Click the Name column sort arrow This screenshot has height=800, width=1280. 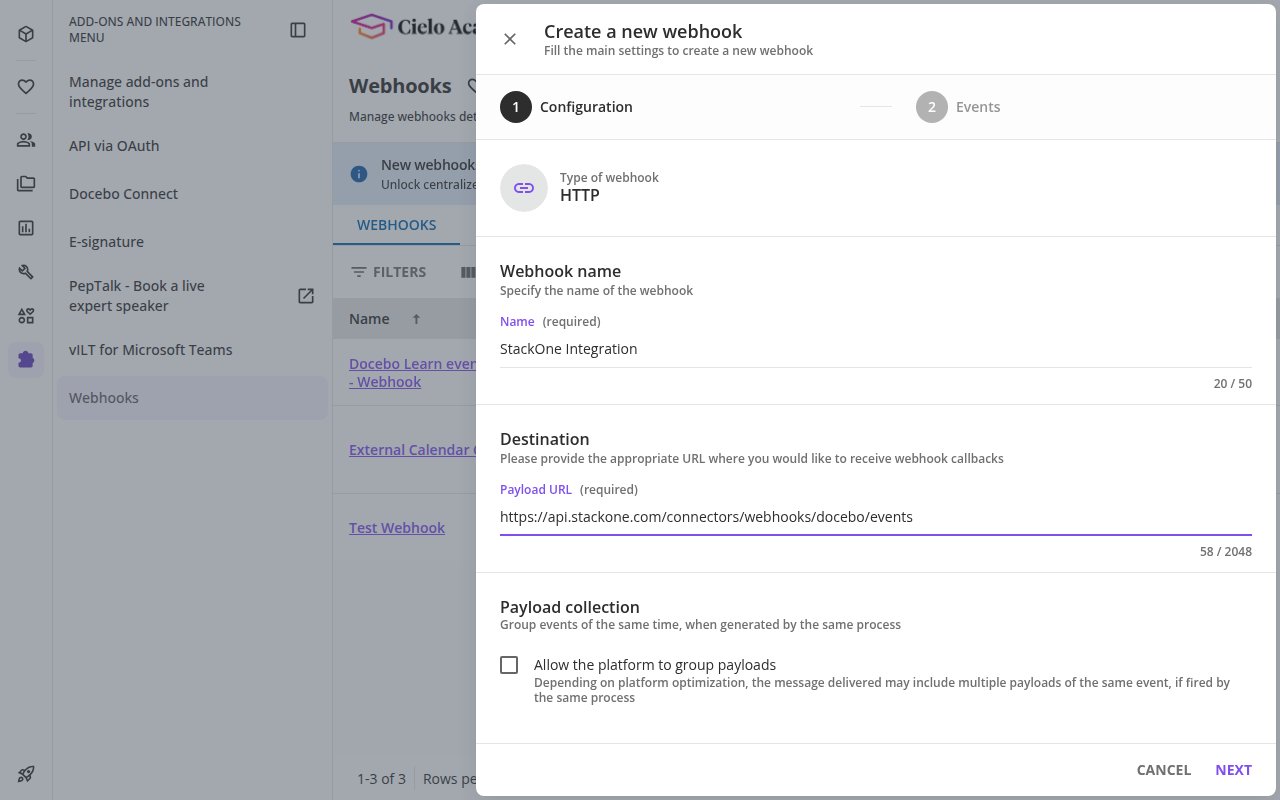416,319
